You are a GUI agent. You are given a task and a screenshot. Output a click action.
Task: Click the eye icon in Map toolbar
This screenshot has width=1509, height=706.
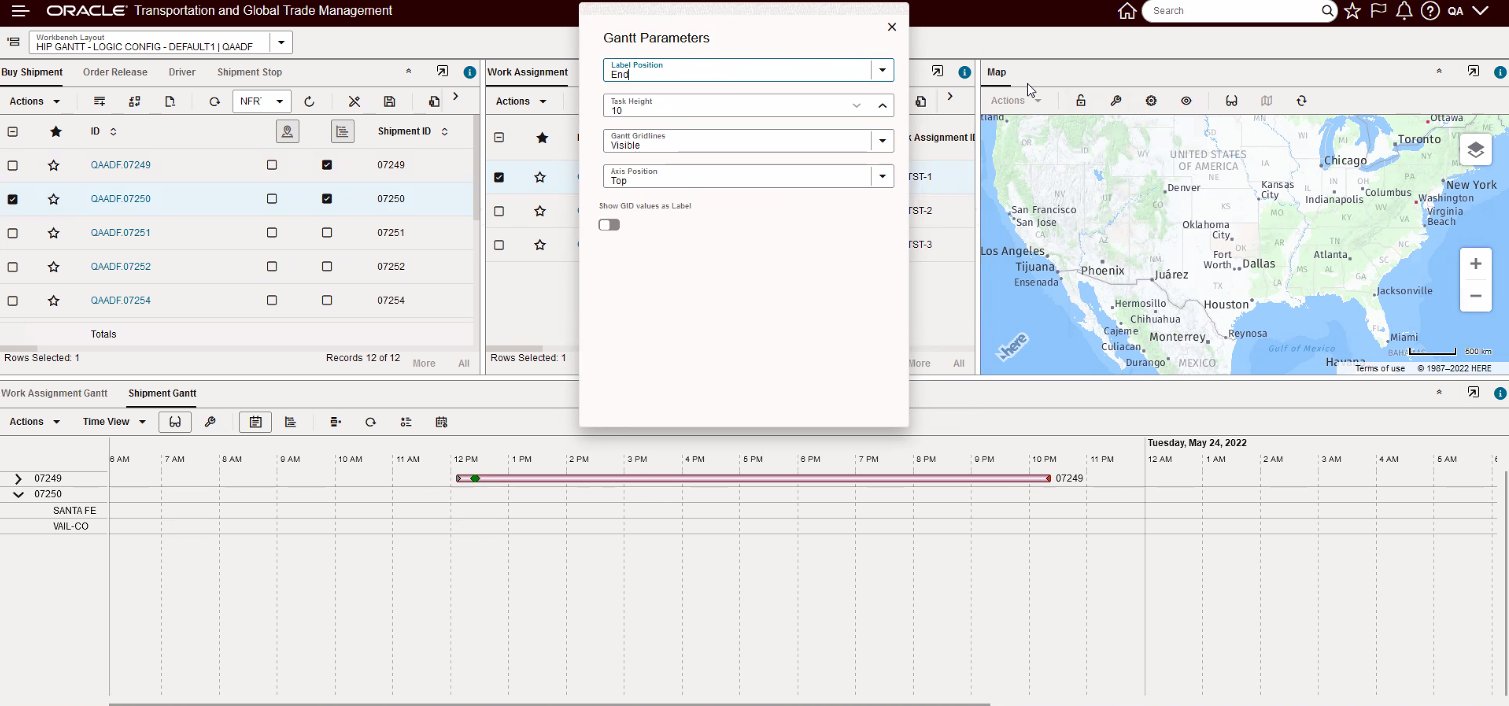(x=1186, y=101)
